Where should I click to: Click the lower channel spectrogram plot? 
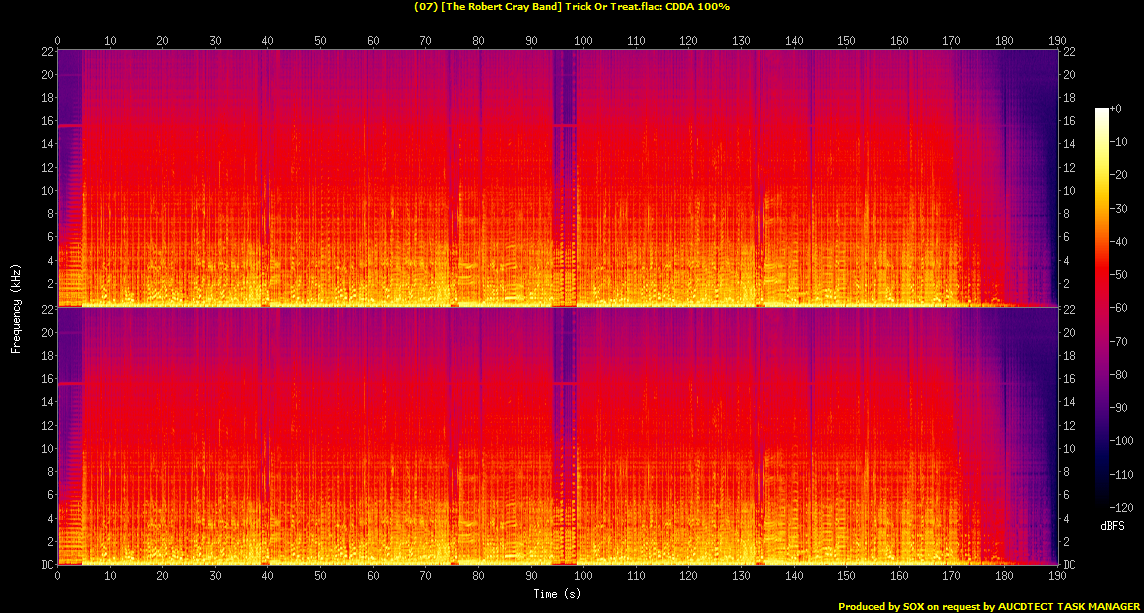click(x=557, y=436)
